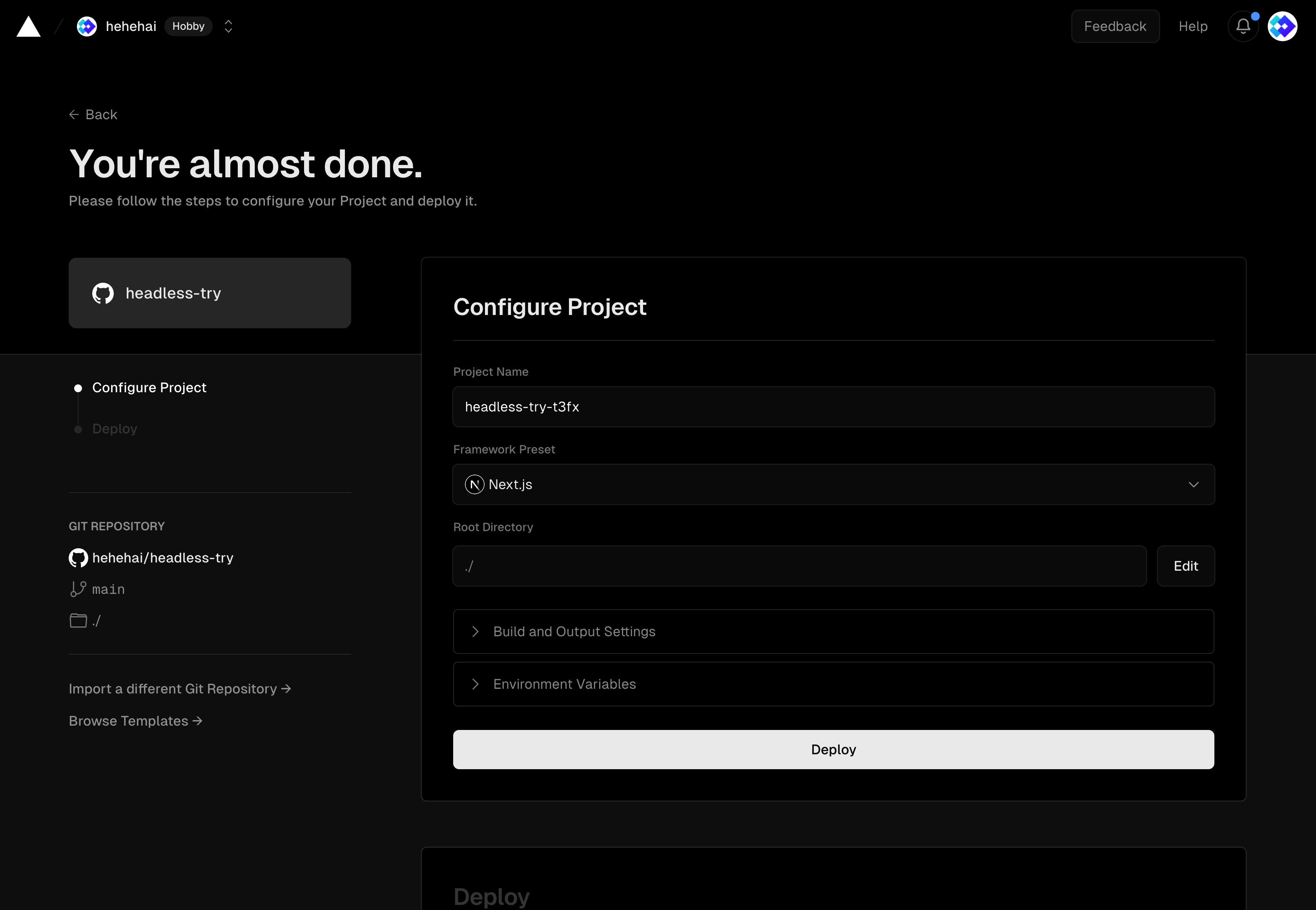Open Browse Templates link
The image size is (1316, 910).
click(135, 721)
